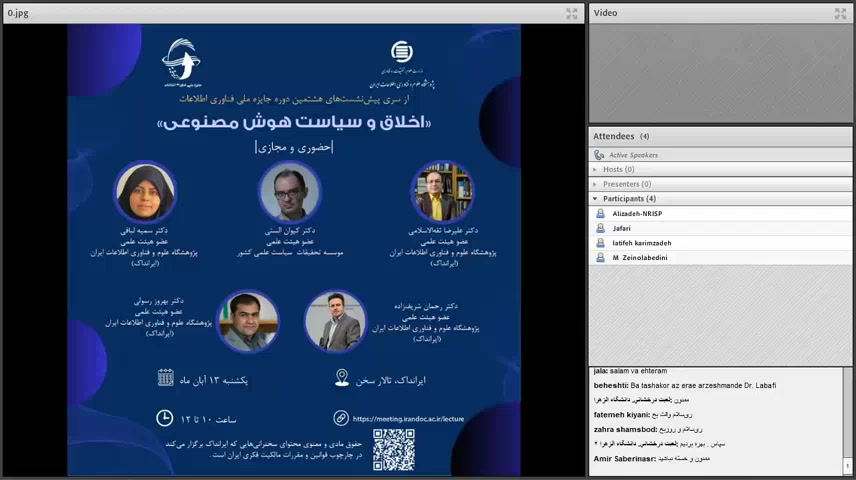Click the 'ساعت ۱۰ تا ۱۲' time text
This screenshot has height=480, width=856.
coord(209,419)
